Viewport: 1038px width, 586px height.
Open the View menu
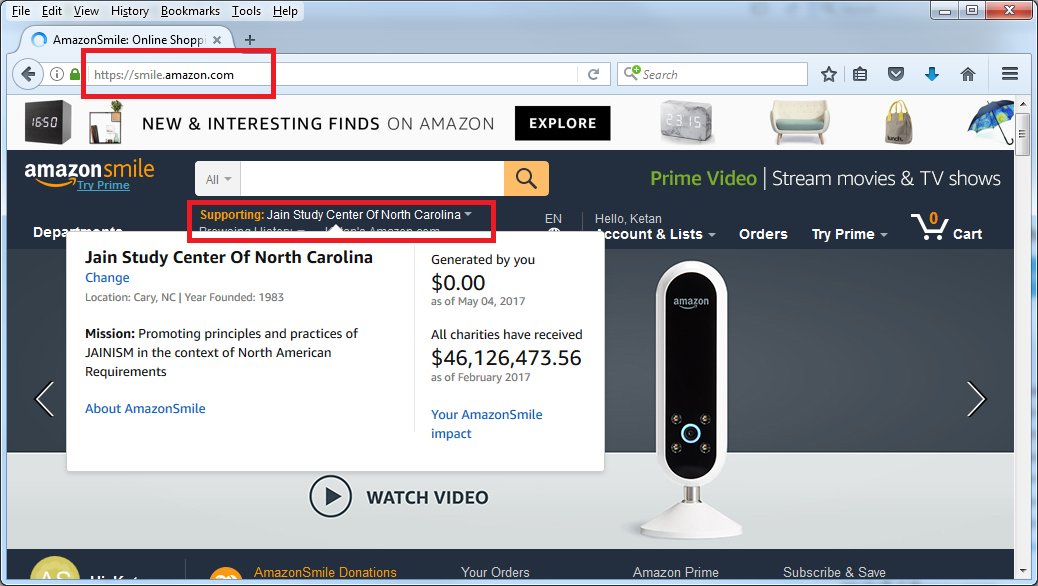click(x=86, y=11)
